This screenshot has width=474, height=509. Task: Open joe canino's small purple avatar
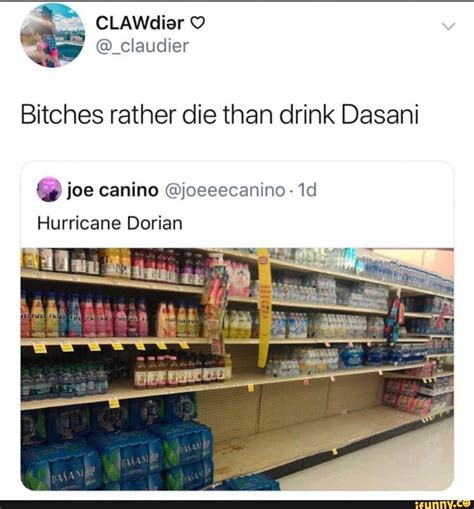(x=49, y=190)
